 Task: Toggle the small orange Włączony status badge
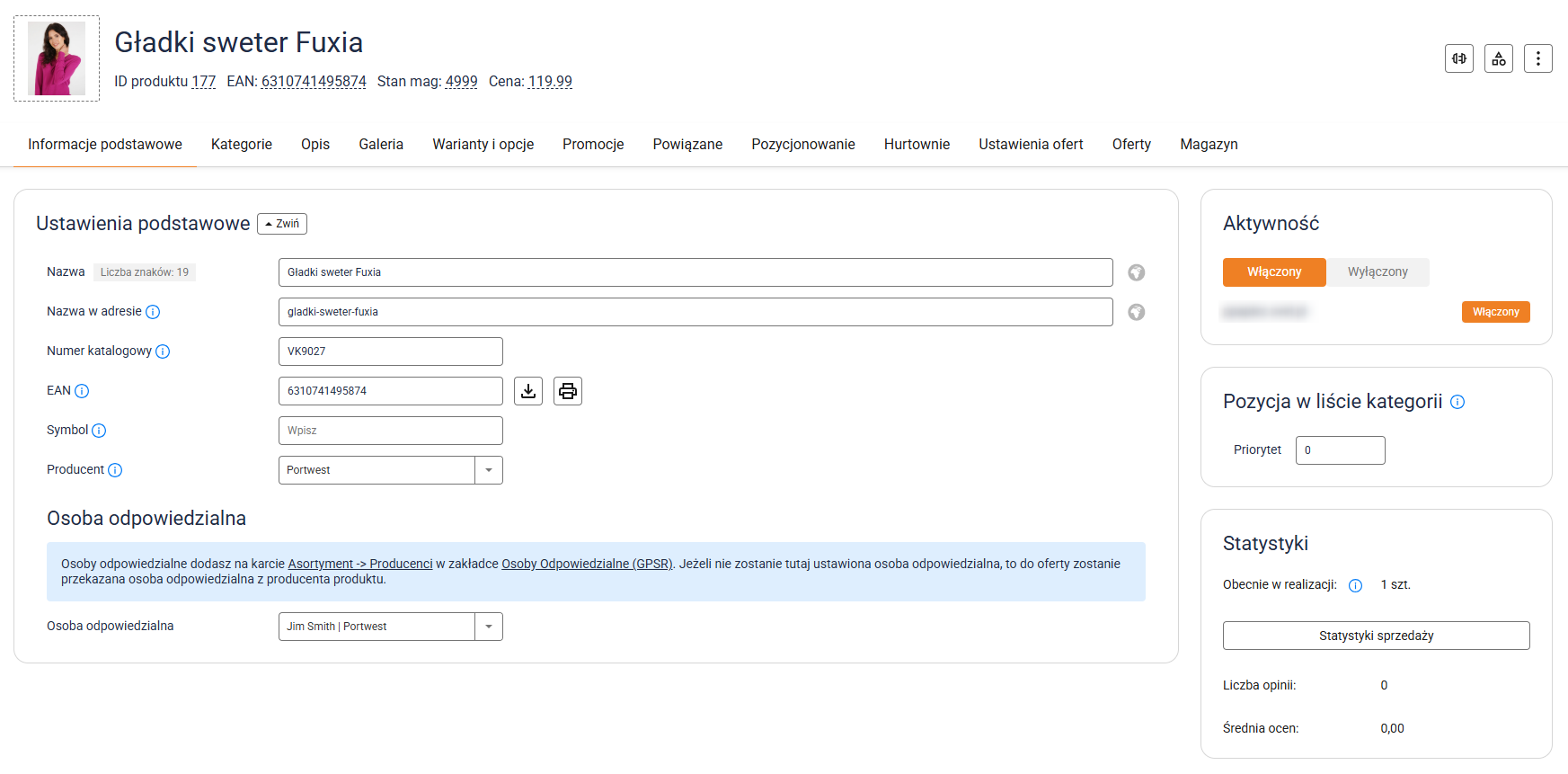tap(1495, 312)
